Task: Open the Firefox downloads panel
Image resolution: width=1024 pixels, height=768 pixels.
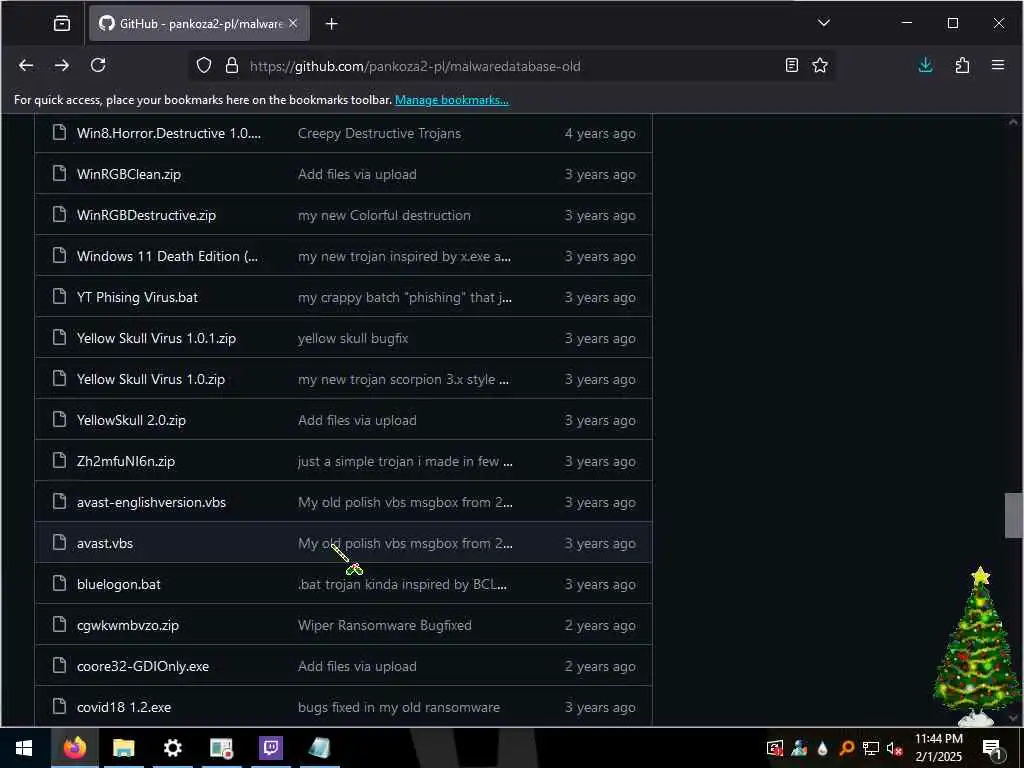Action: point(925,65)
